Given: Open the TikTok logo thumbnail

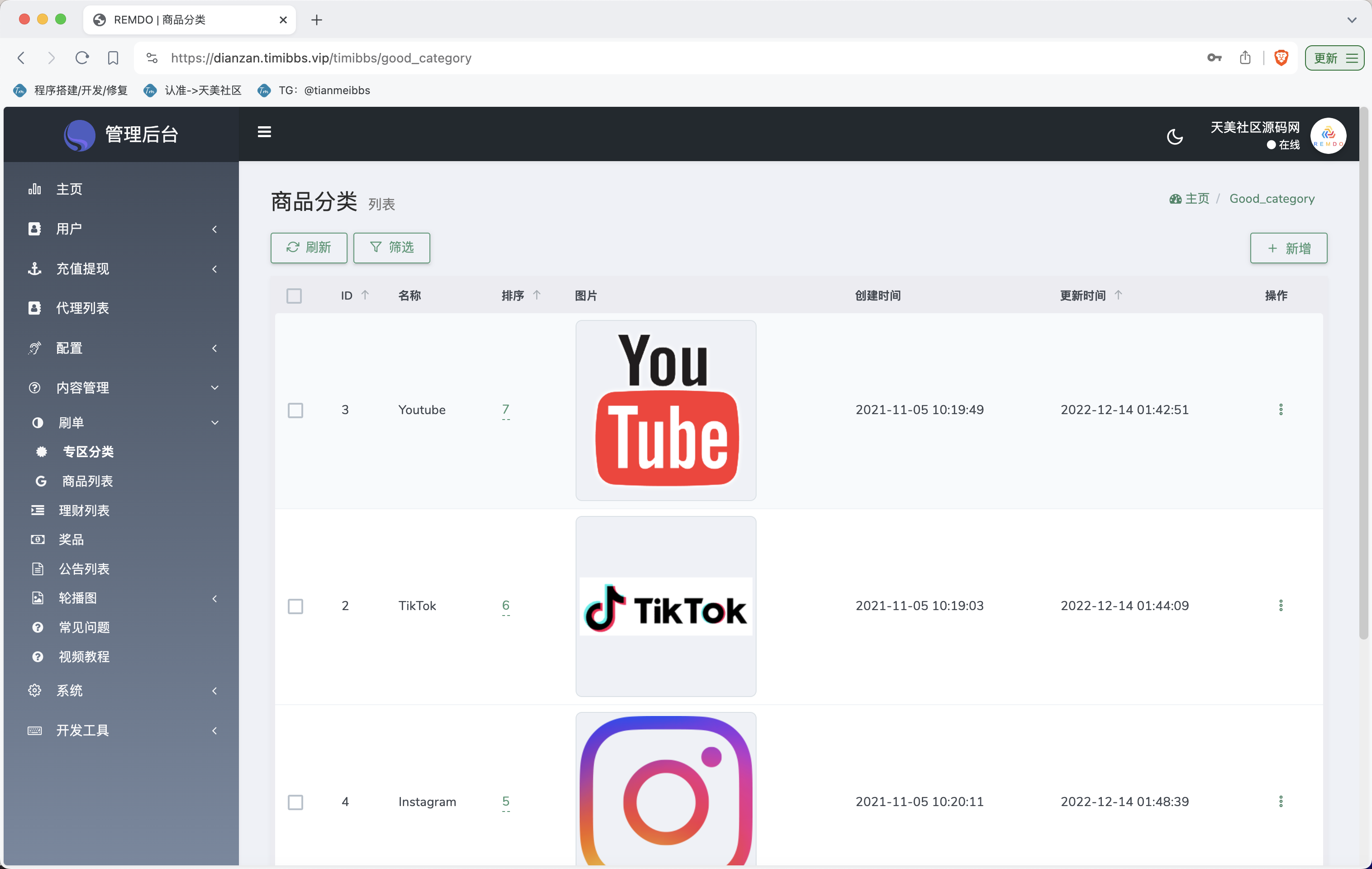Looking at the screenshot, I should [x=666, y=606].
